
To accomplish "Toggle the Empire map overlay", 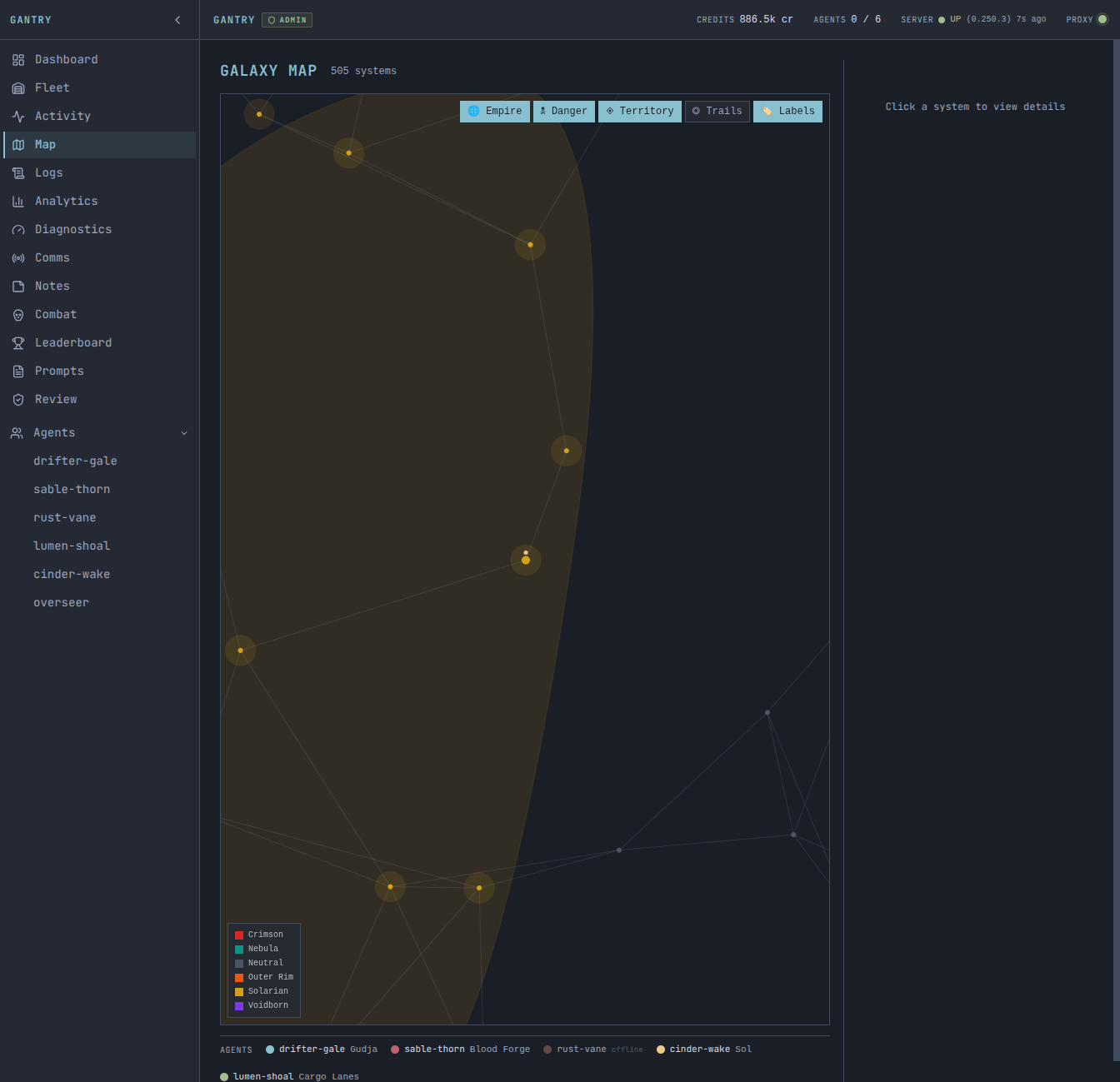I will 495,112.
